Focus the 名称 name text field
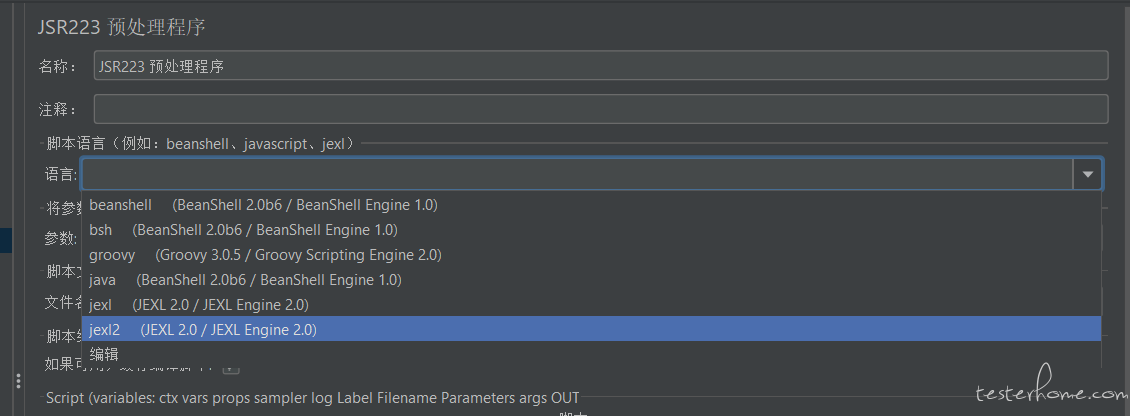This screenshot has height=416, width=1130. click(x=601, y=66)
